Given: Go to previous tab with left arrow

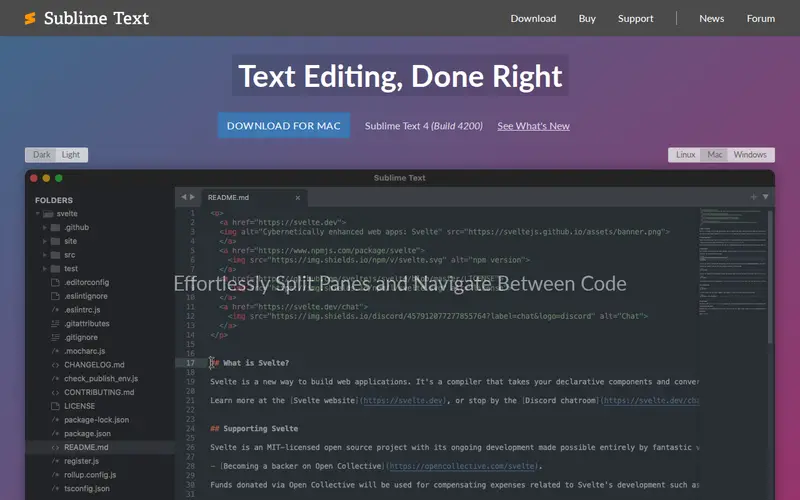Looking at the screenshot, I should (x=184, y=197).
